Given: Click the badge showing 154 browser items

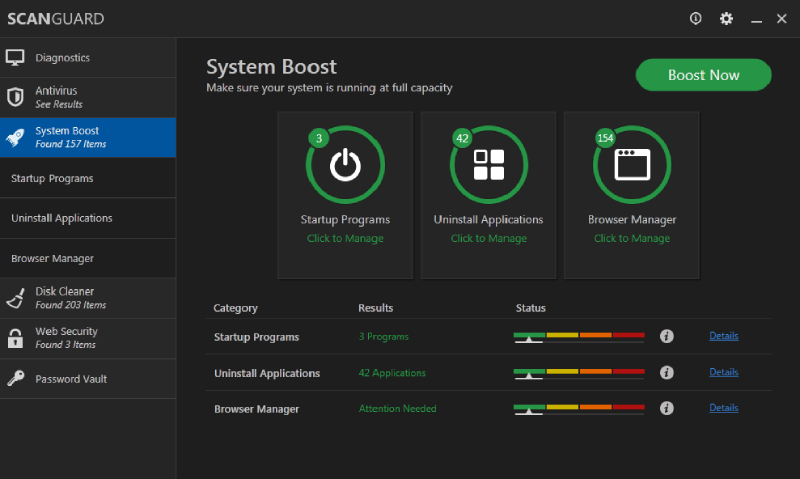Looking at the screenshot, I should [605, 138].
